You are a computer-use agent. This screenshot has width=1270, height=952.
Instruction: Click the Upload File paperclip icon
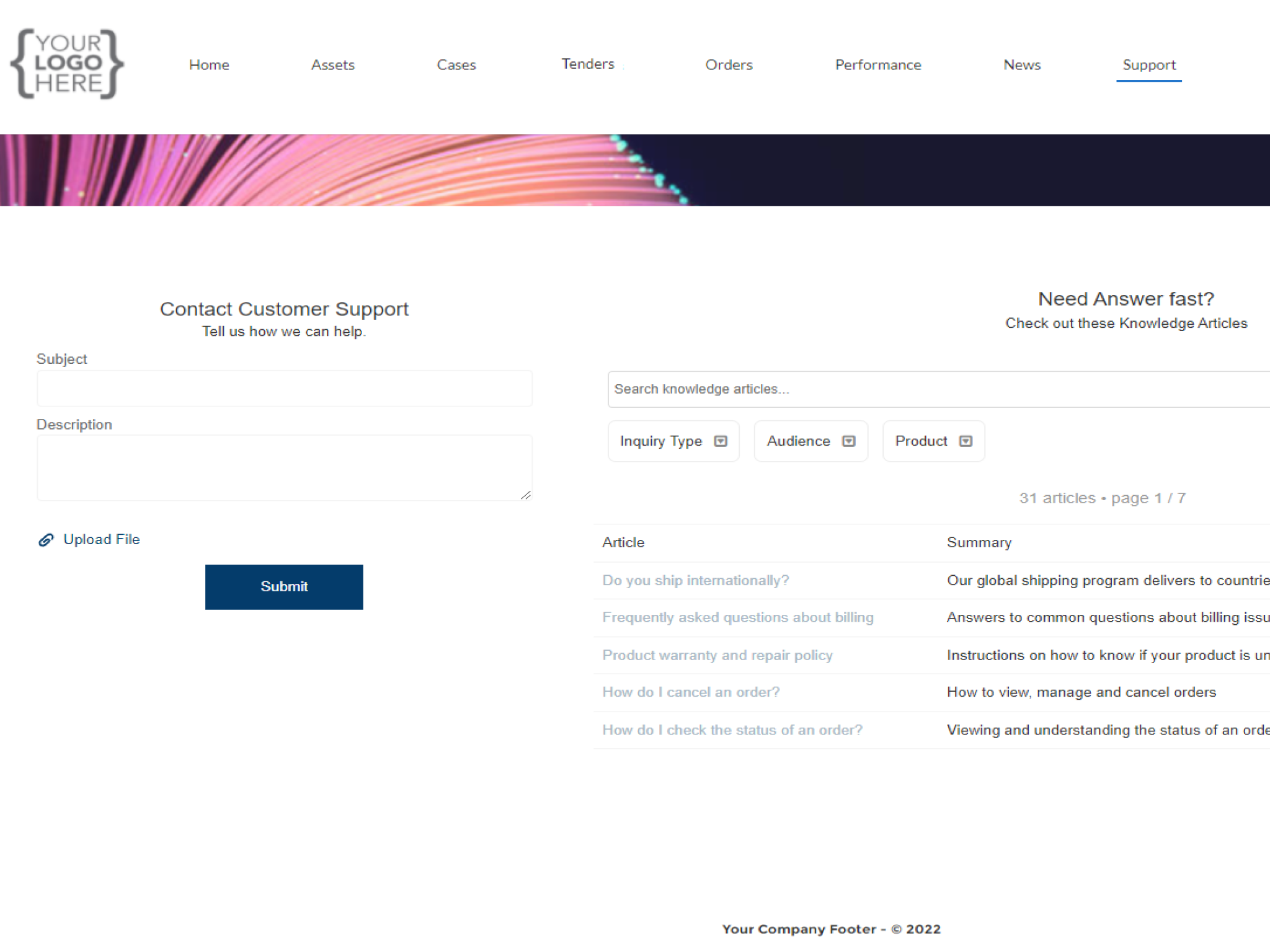[x=46, y=540]
